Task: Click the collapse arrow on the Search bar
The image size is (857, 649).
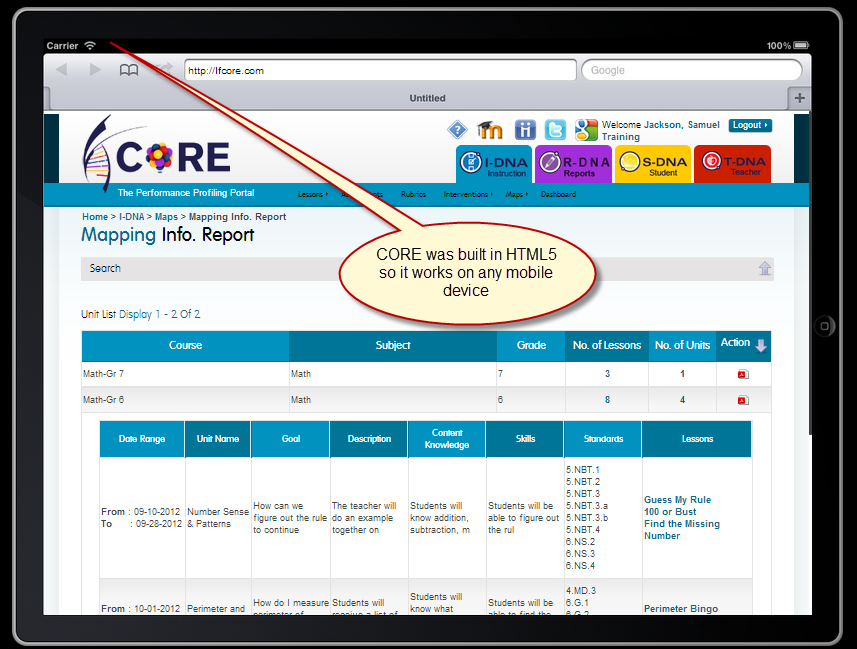Action: coord(765,269)
